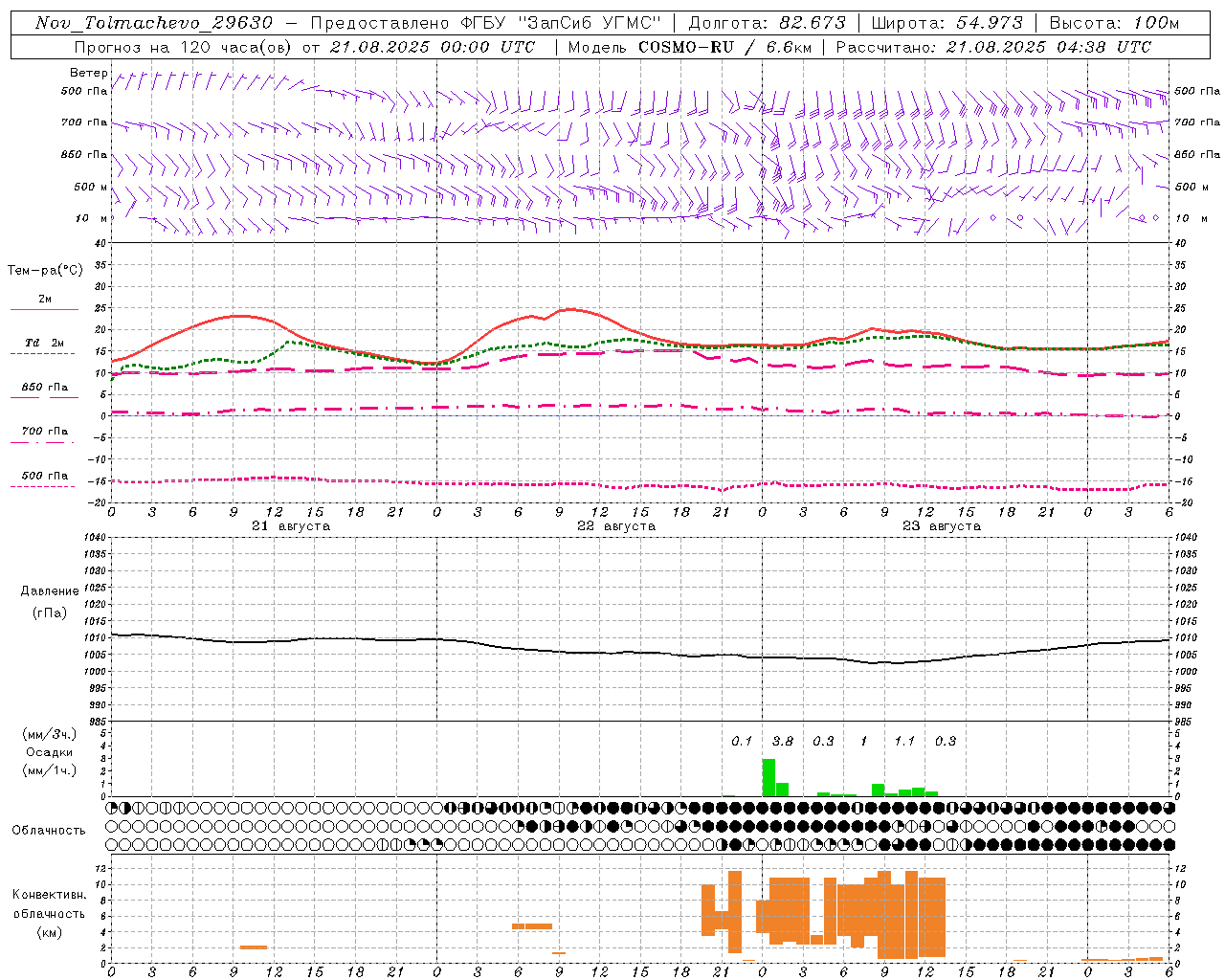Click the 21 августа date label
This screenshot has height=980, width=1225.
point(291,526)
